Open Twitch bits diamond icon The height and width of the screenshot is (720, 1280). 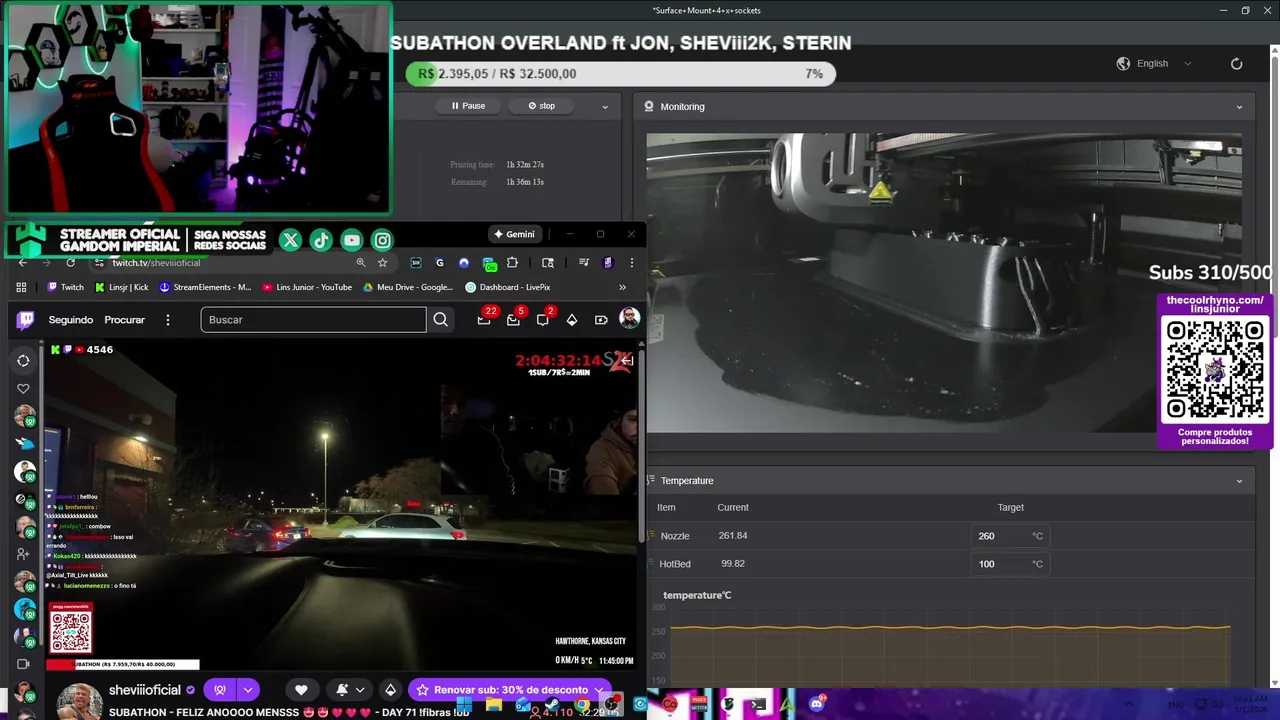coord(572,320)
